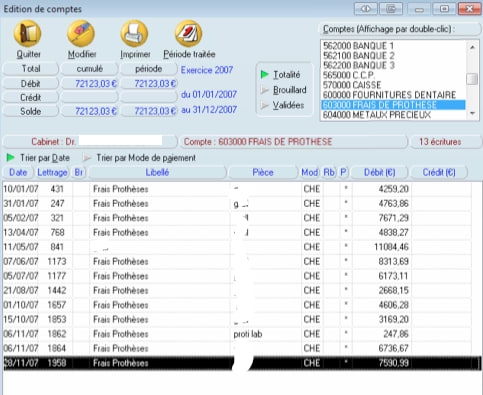Click the accounts list scroll up arrow
Image resolution: width=483 pixels, height=395 pixels.
coord(472,47)
